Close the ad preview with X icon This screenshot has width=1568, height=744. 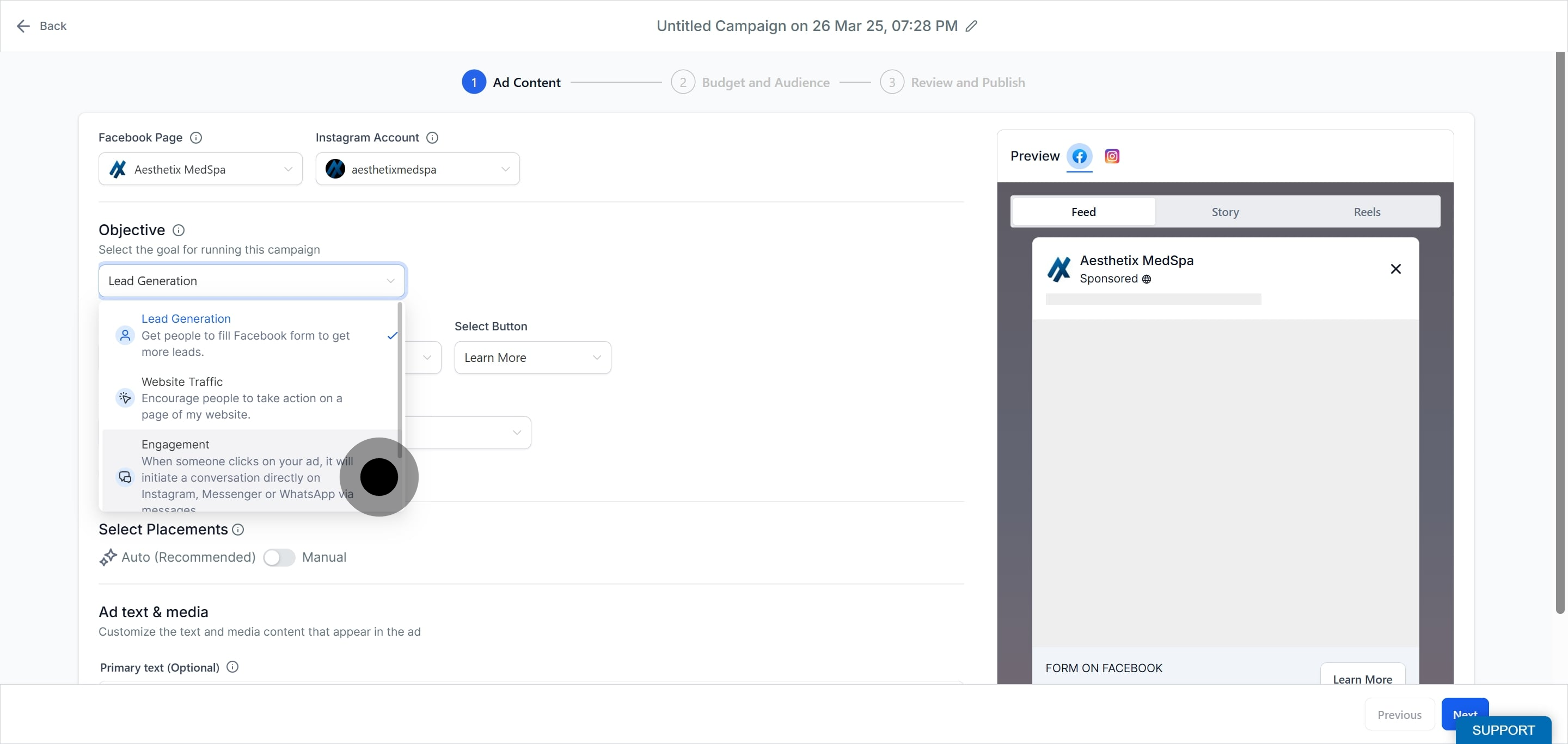click(1395, 269)
